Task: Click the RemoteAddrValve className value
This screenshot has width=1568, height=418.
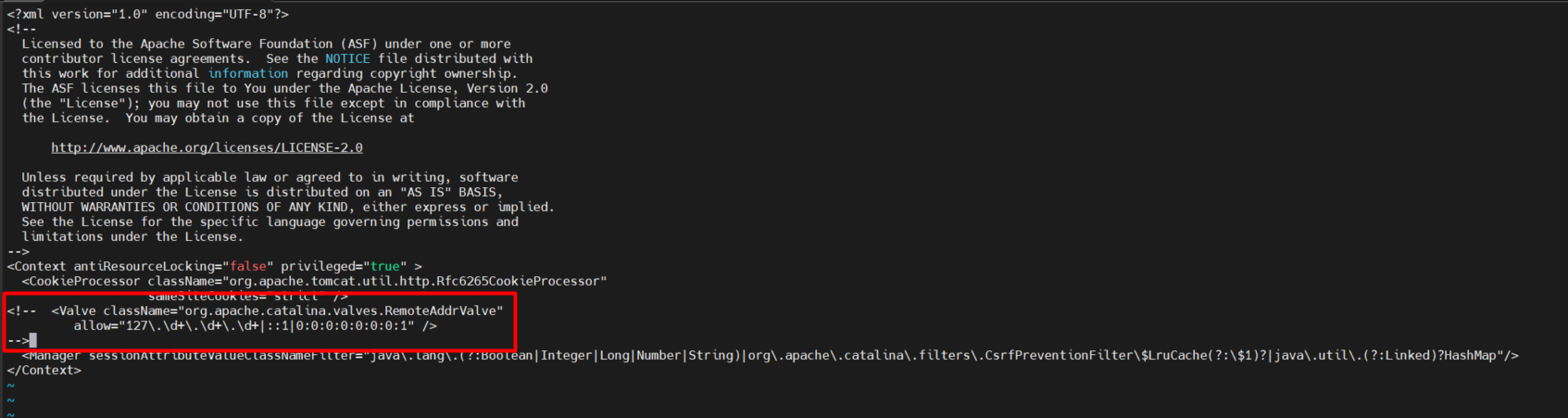Action: click(343, 310)
